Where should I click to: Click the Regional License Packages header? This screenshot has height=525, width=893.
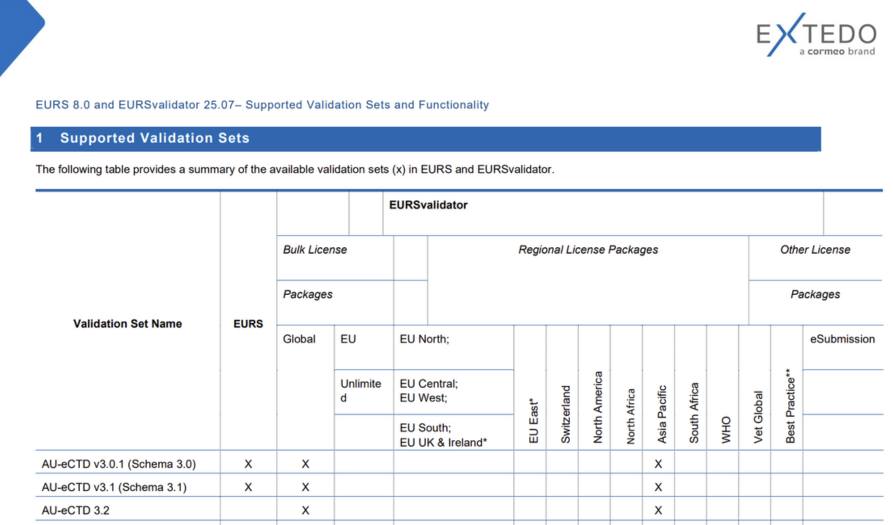[587, 250]
